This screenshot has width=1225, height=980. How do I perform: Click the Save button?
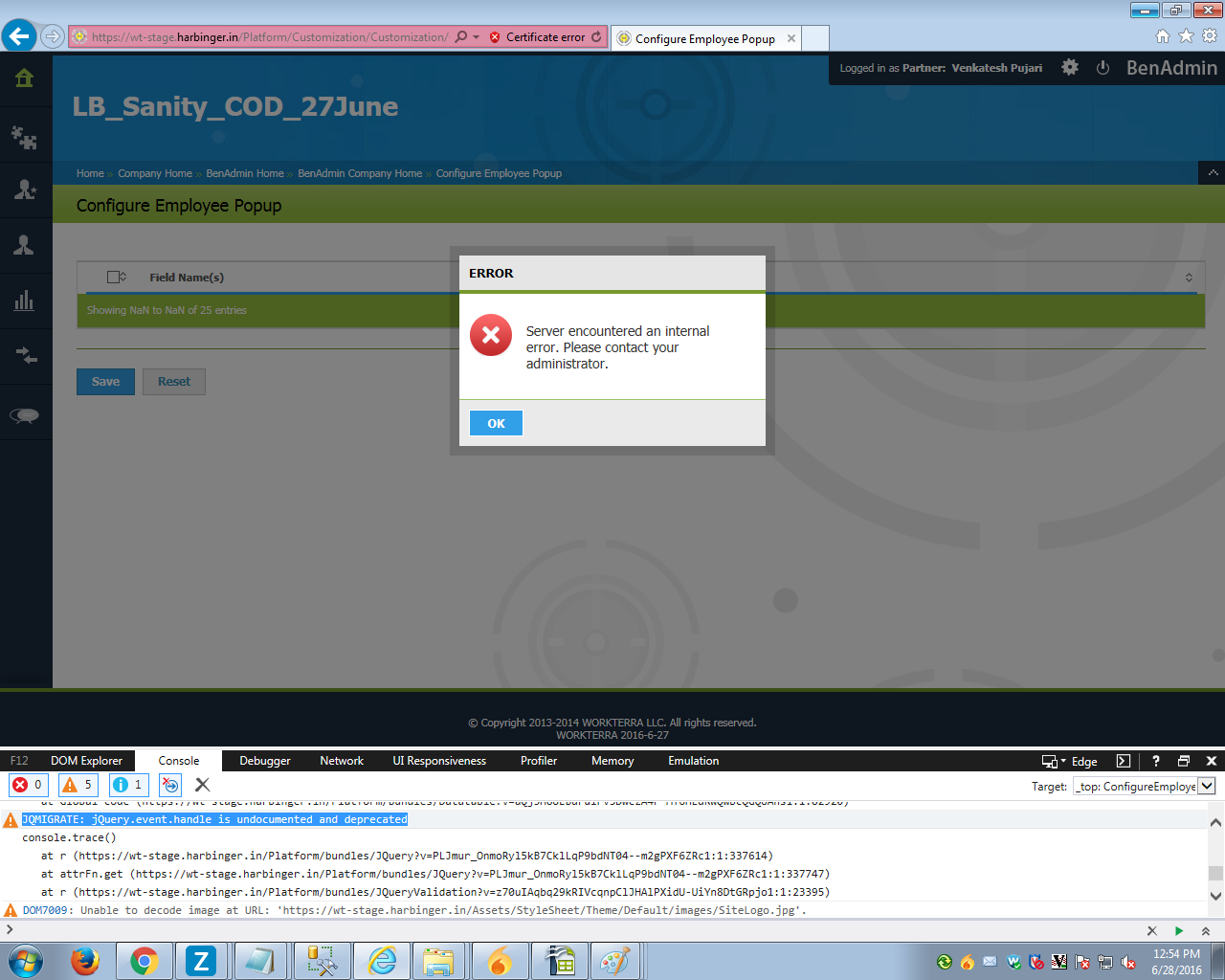click(105, 381)
